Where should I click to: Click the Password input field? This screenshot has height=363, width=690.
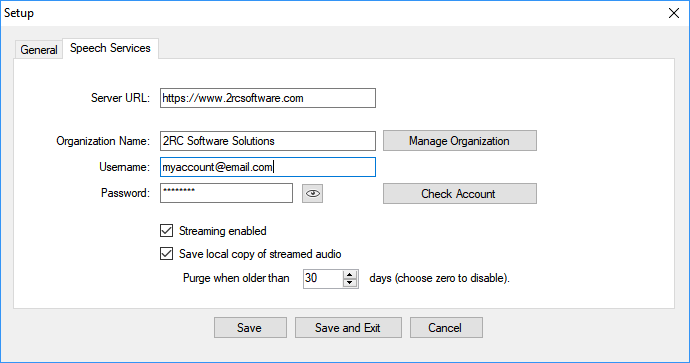click(226, 193)
